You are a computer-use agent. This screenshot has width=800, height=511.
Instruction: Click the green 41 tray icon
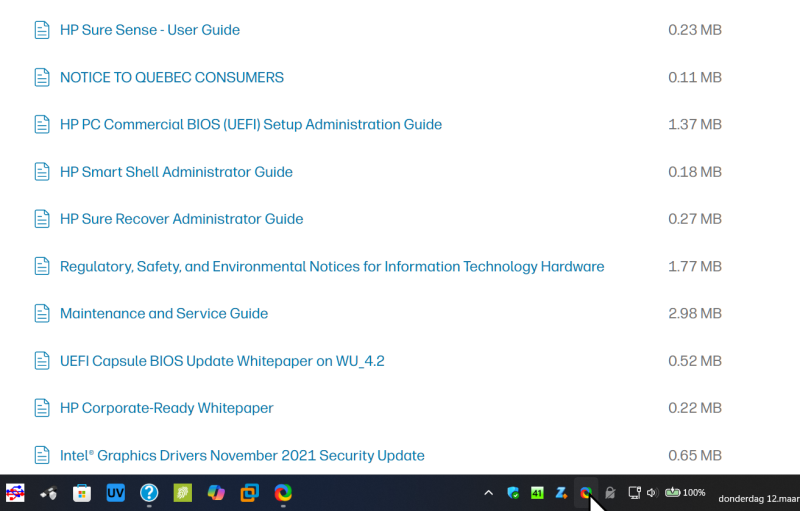[537, 493]
